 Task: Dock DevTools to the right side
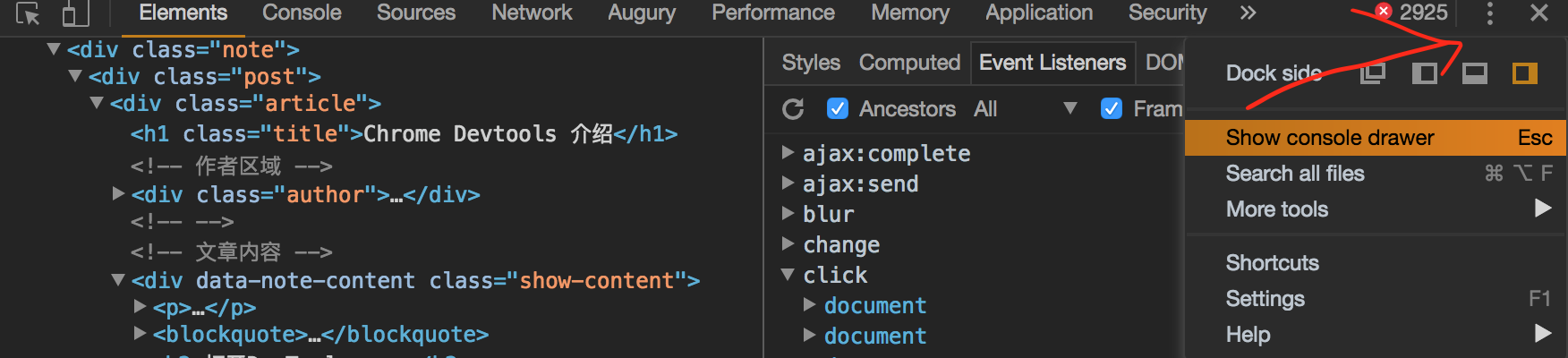click(1525, 73)
